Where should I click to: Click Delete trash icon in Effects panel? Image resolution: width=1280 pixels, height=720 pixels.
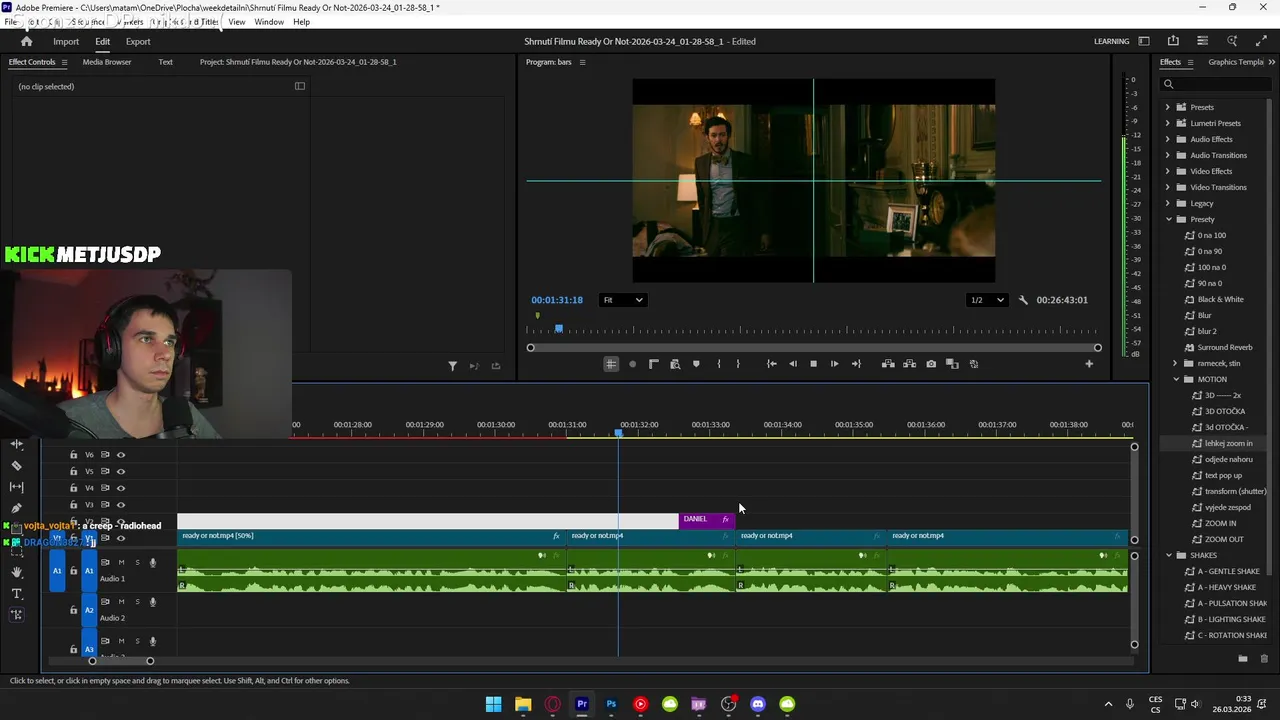(x=1264, y=659)
